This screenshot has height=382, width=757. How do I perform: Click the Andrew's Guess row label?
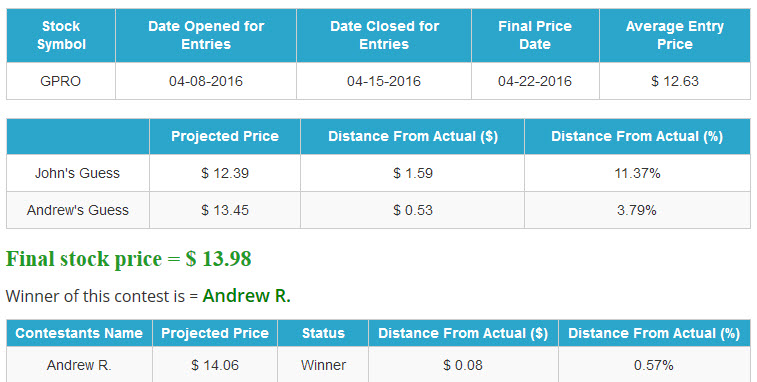tap(78, 211)
